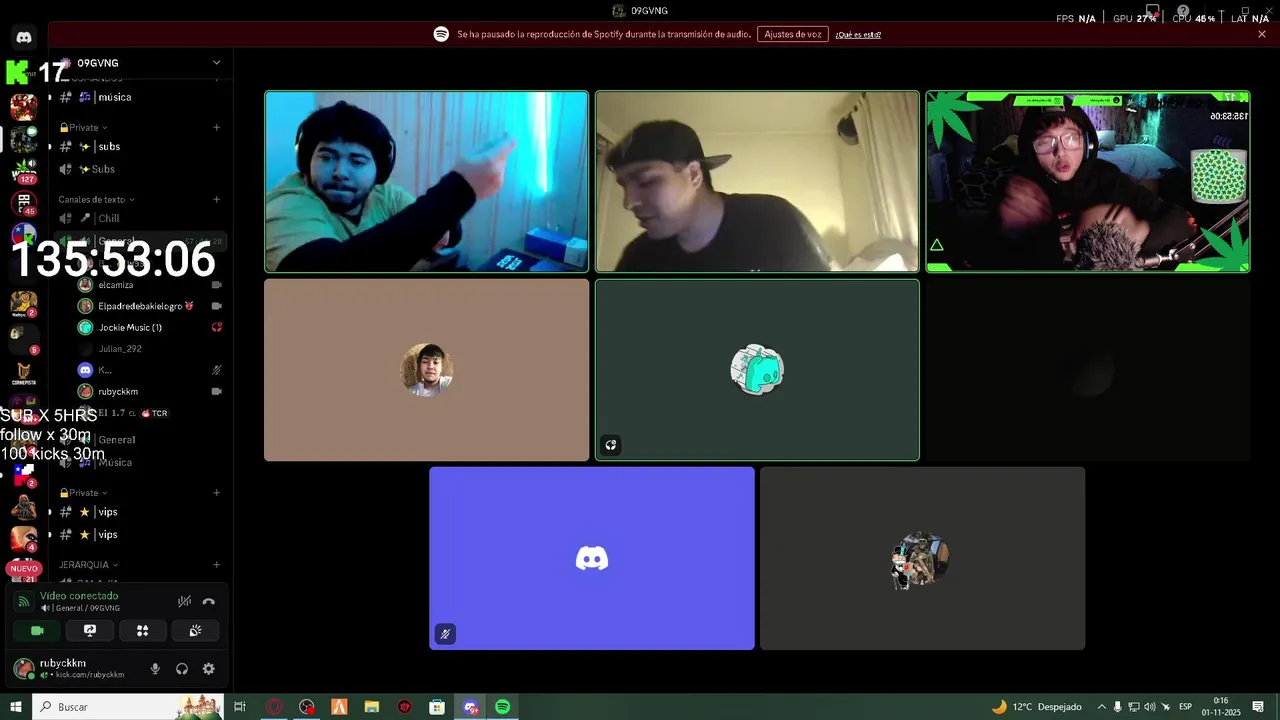Open música text channel
The image size is (1280, 720).
140,97
